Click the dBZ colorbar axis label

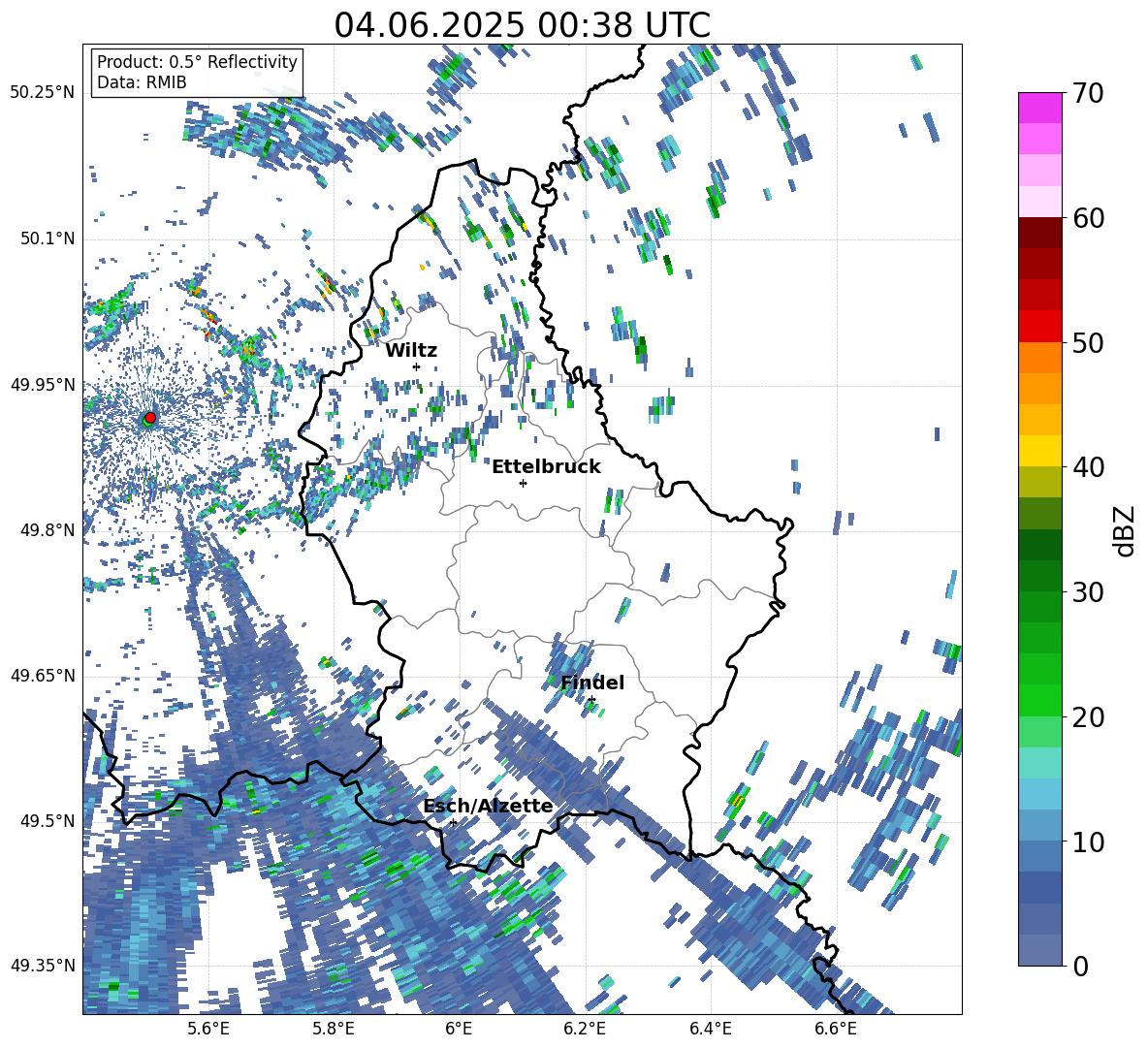[1125, 530]
